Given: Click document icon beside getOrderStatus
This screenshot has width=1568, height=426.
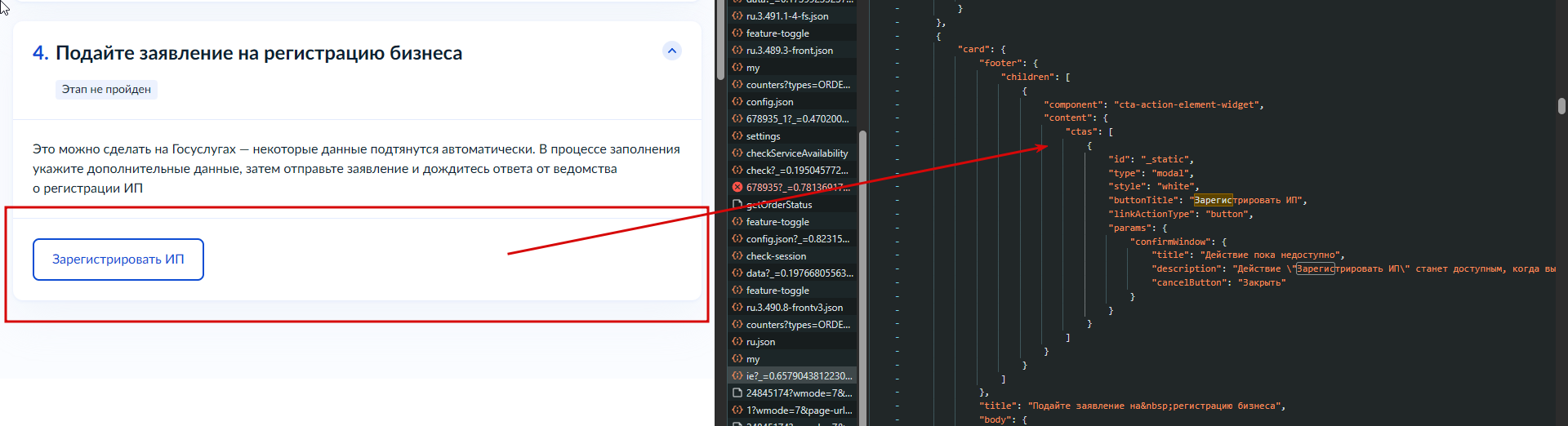Looking at the screenshot, I should point(737,205).
